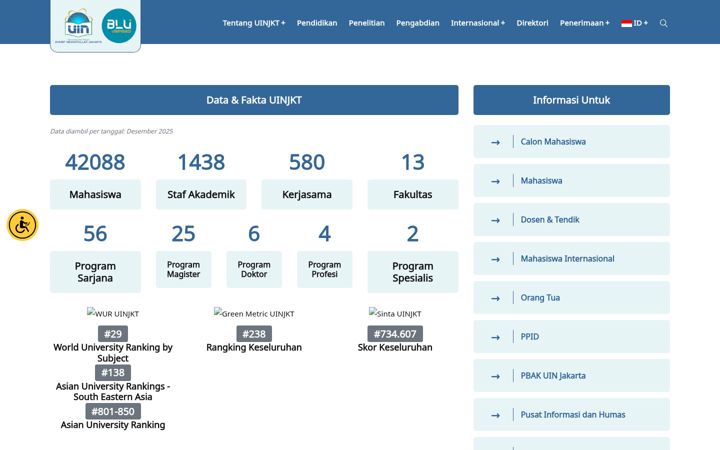720x450 pixels.
Task: Click the Mahasiswa stat label box
Action: (x=95, y=195)
